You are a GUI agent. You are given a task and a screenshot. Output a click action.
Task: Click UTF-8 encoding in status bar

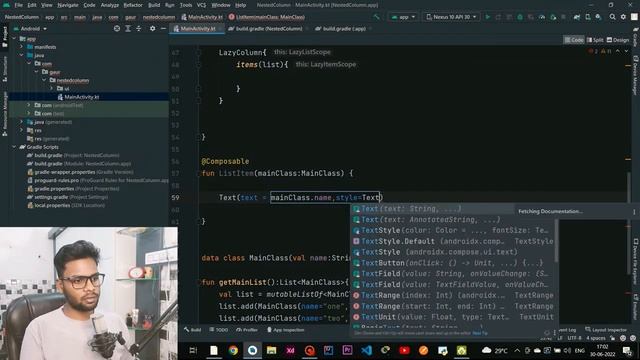574,338
